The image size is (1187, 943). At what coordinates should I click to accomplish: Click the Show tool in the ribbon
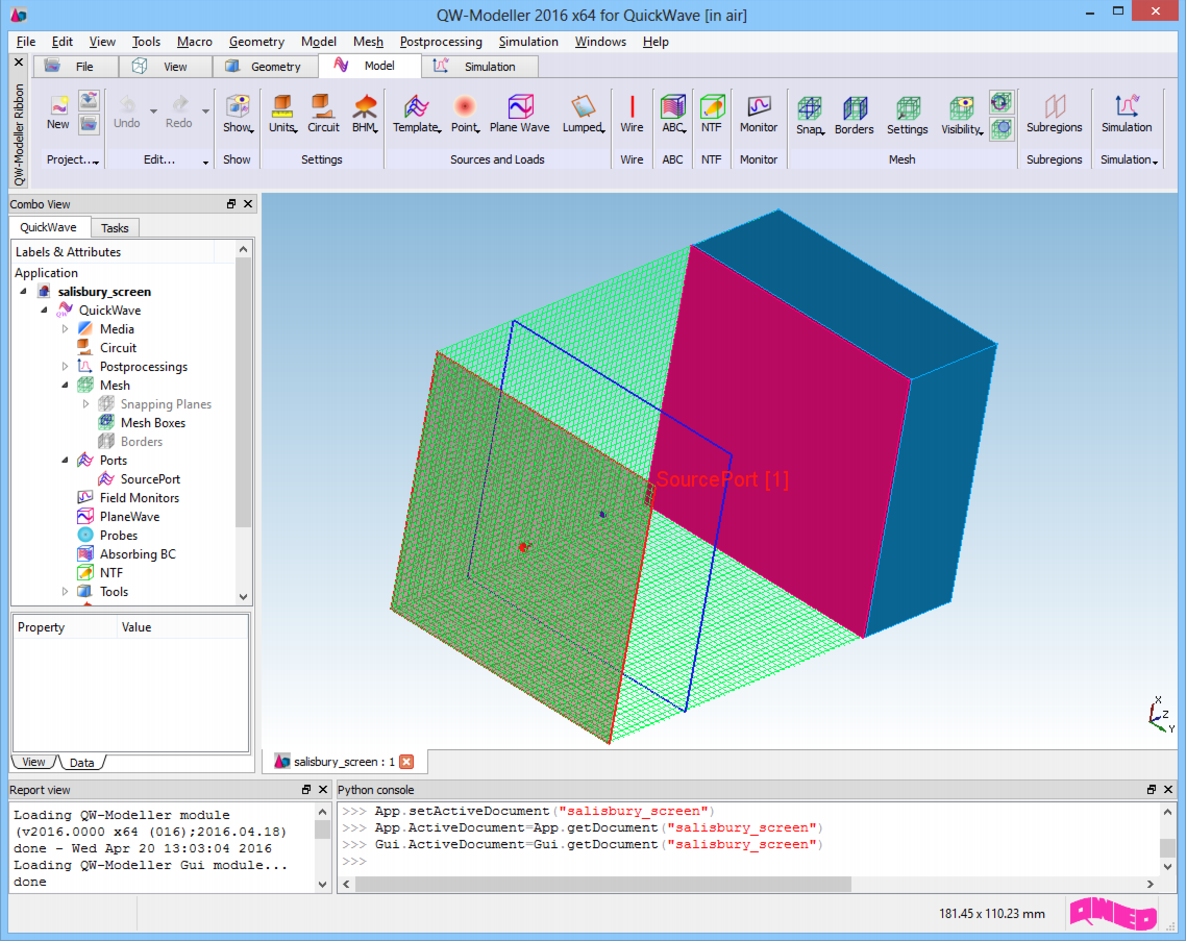(x=238, y=114)
